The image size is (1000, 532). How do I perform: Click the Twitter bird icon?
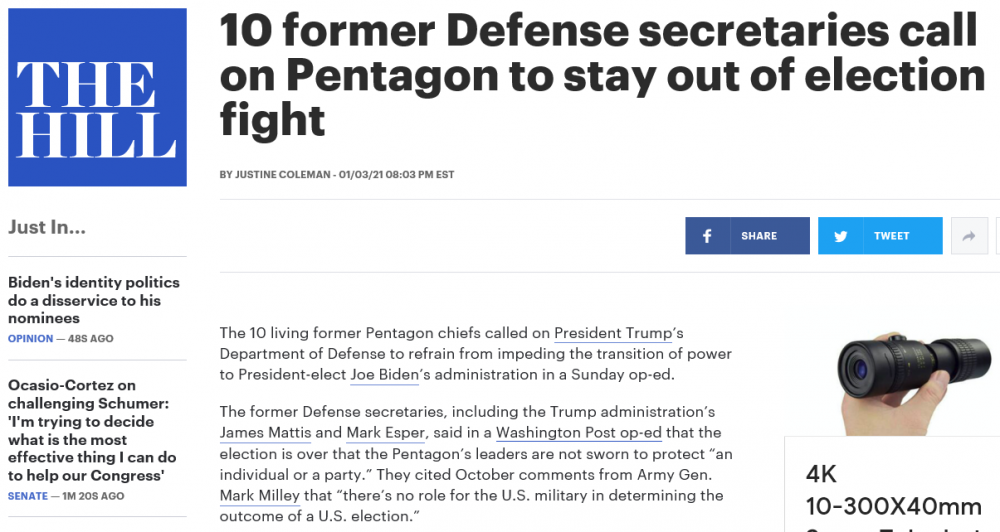click(x=841, y=236)
